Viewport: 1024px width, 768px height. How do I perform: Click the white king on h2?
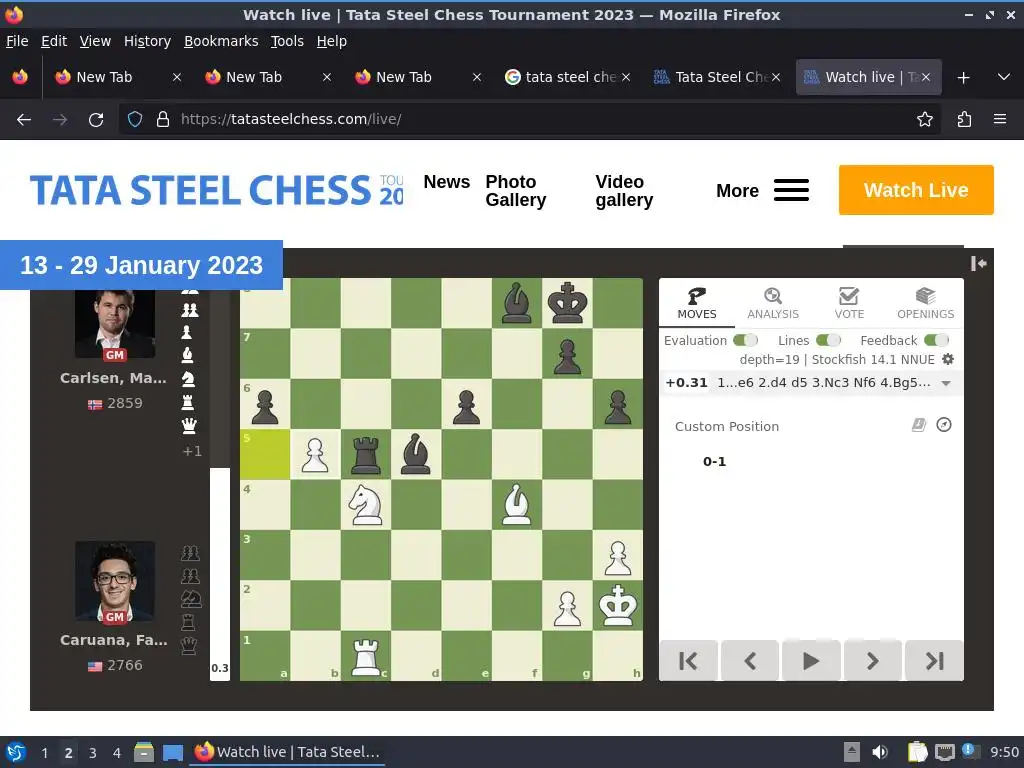(617, 605)
